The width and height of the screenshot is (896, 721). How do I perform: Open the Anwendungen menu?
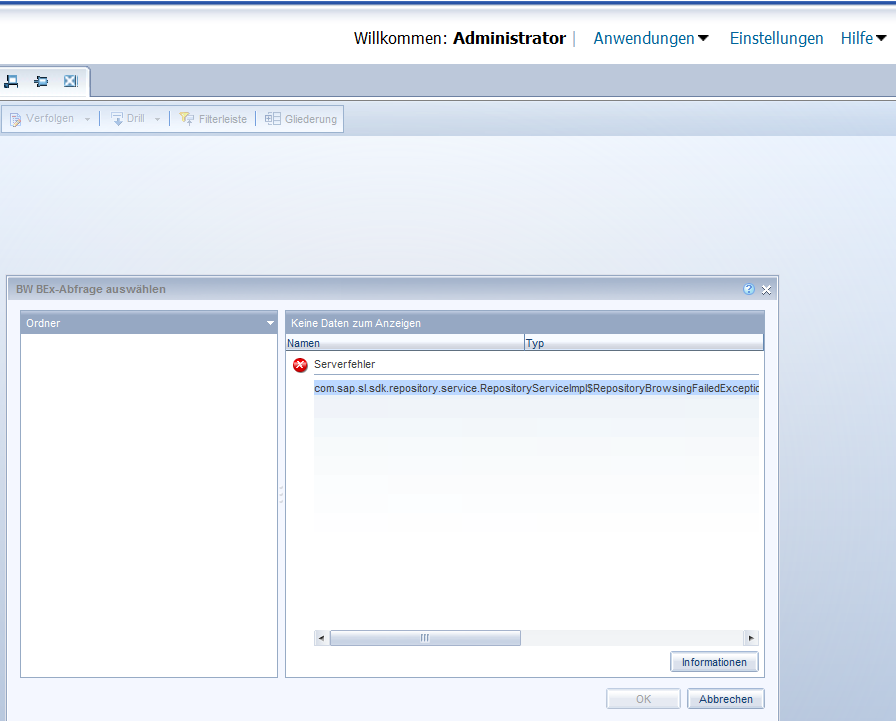(x=651, y=38)
